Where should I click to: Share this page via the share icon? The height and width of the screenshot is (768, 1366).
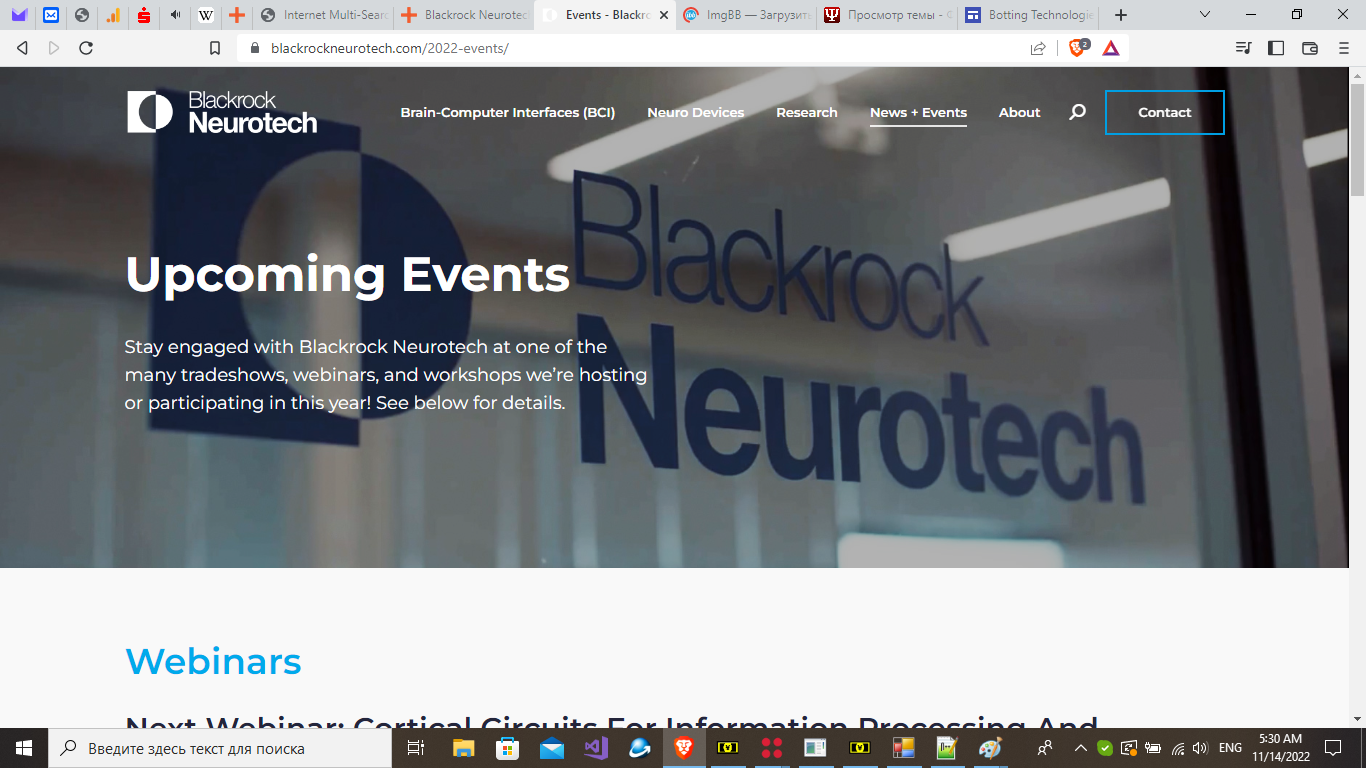[1038, 48]
